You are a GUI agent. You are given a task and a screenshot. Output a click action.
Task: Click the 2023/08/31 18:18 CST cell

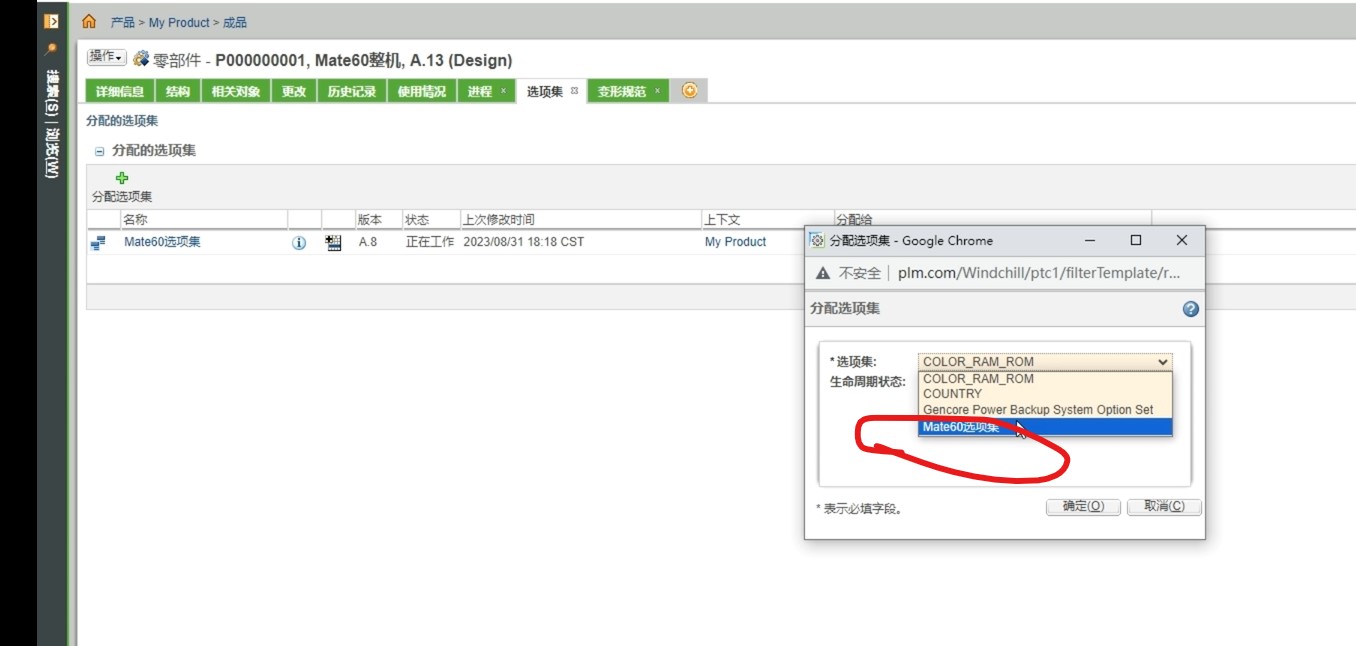click(x=523, y=242)
